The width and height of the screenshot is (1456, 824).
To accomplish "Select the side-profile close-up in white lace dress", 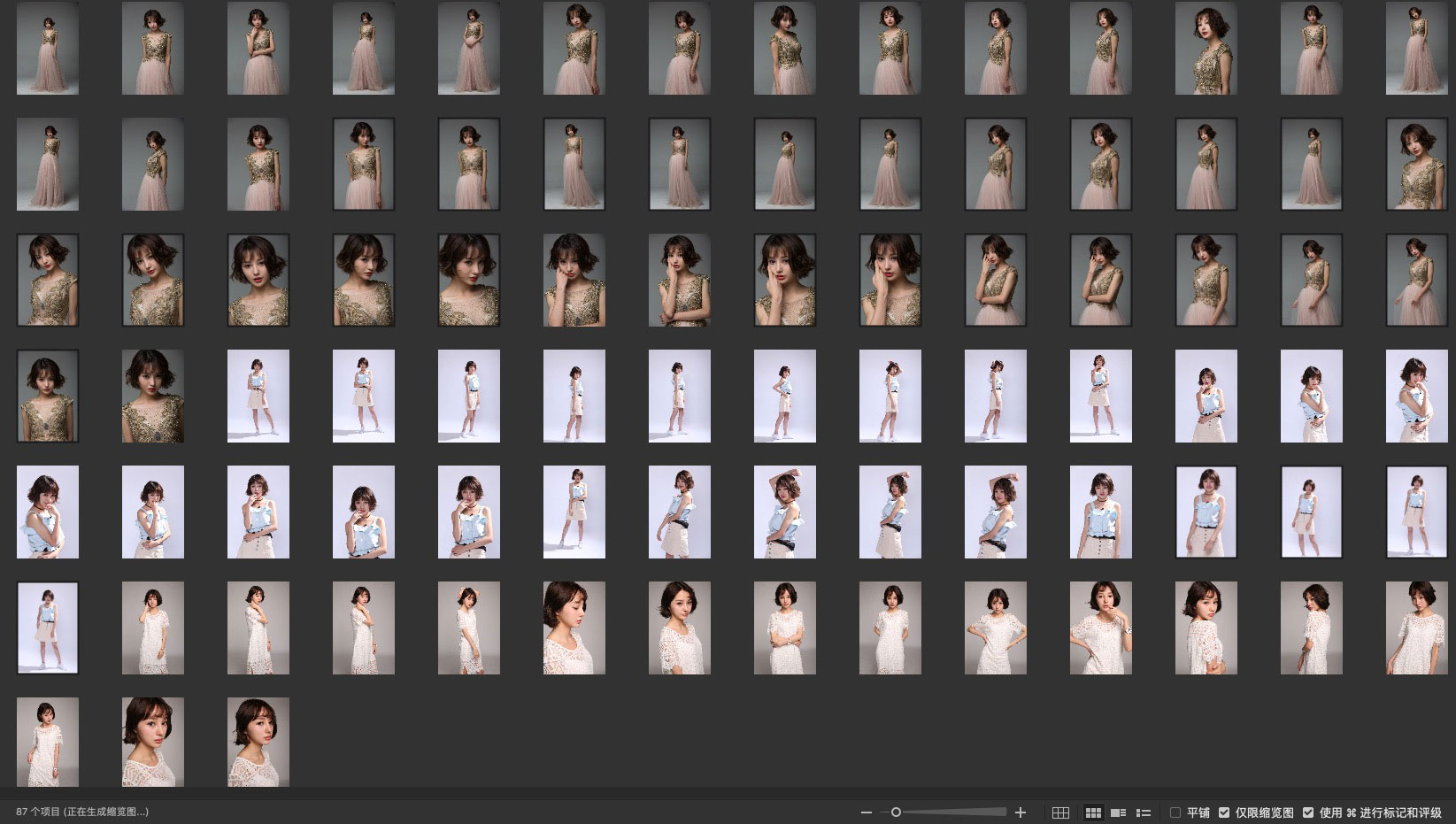I will click(x=574, y=628).
